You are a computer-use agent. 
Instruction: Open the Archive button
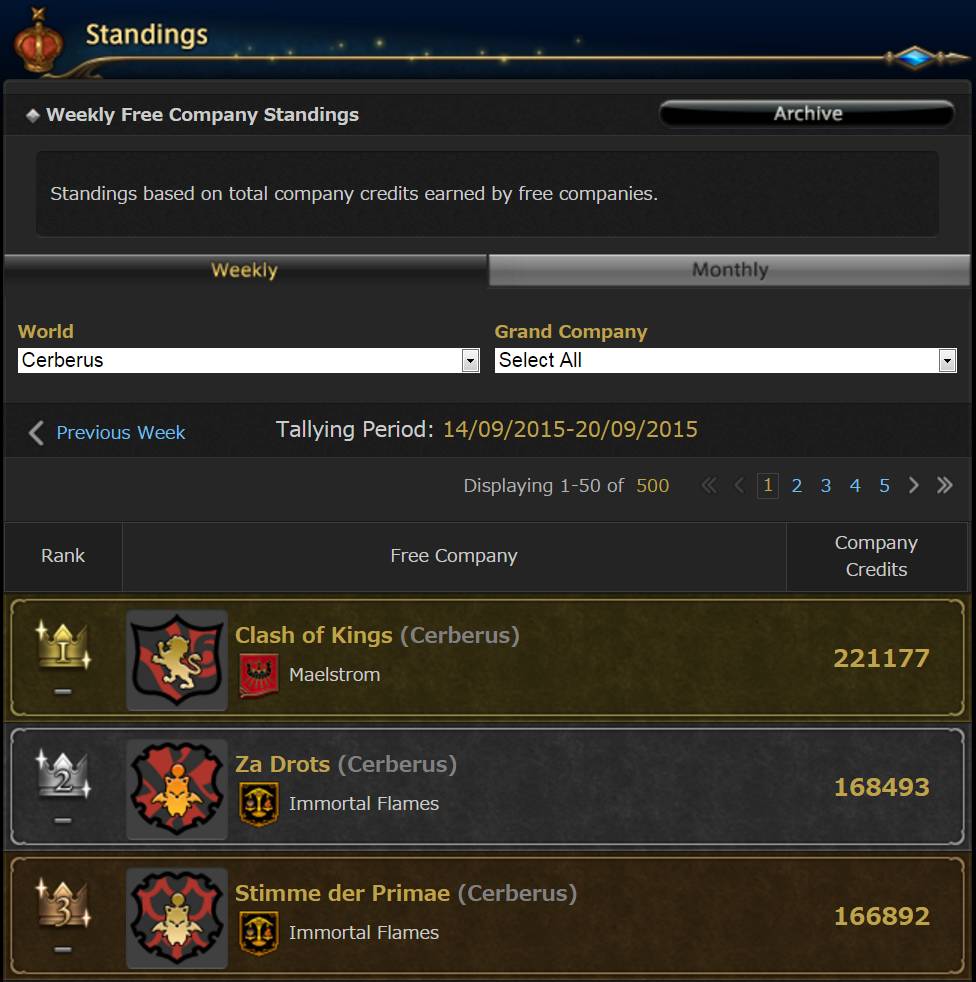pyautogui.click(x=807, y=114)
